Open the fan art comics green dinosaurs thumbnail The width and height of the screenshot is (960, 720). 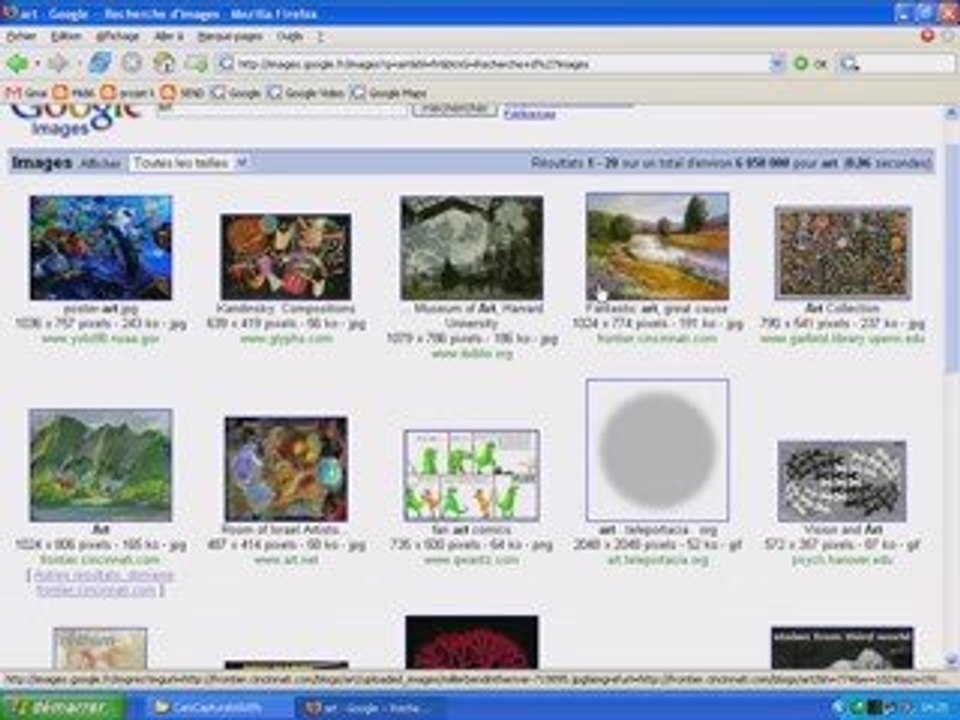[x=471, y=475]
